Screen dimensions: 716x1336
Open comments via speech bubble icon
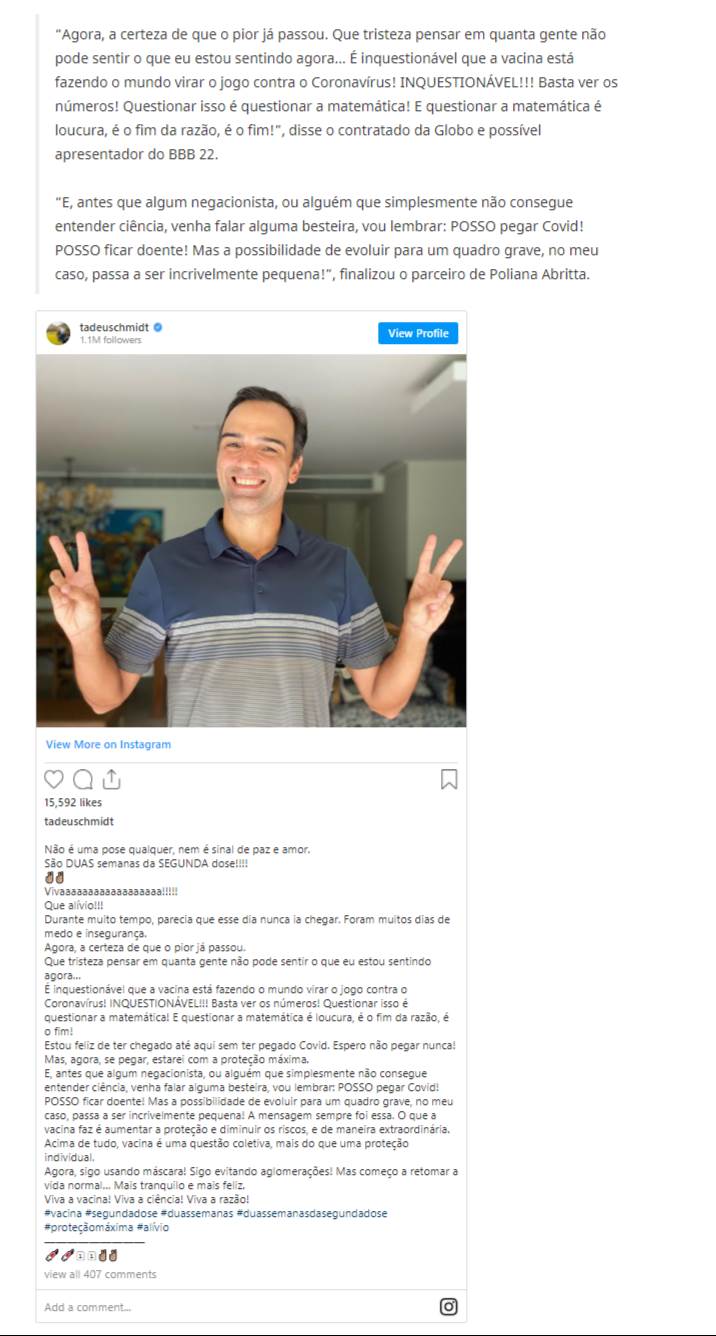83,779
